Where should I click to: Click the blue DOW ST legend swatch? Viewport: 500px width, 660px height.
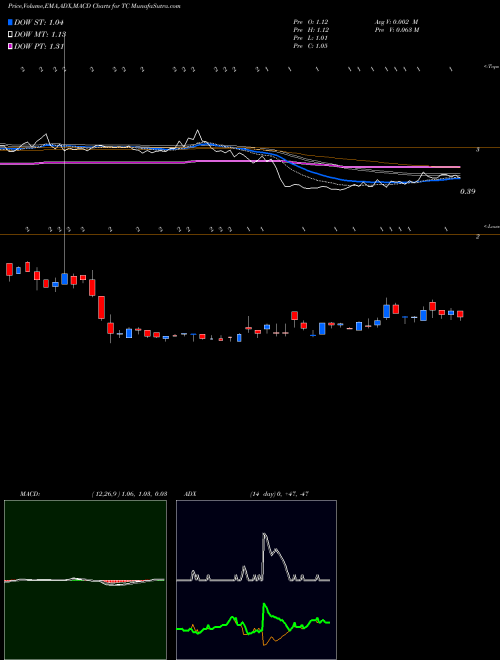click(10, 22)
